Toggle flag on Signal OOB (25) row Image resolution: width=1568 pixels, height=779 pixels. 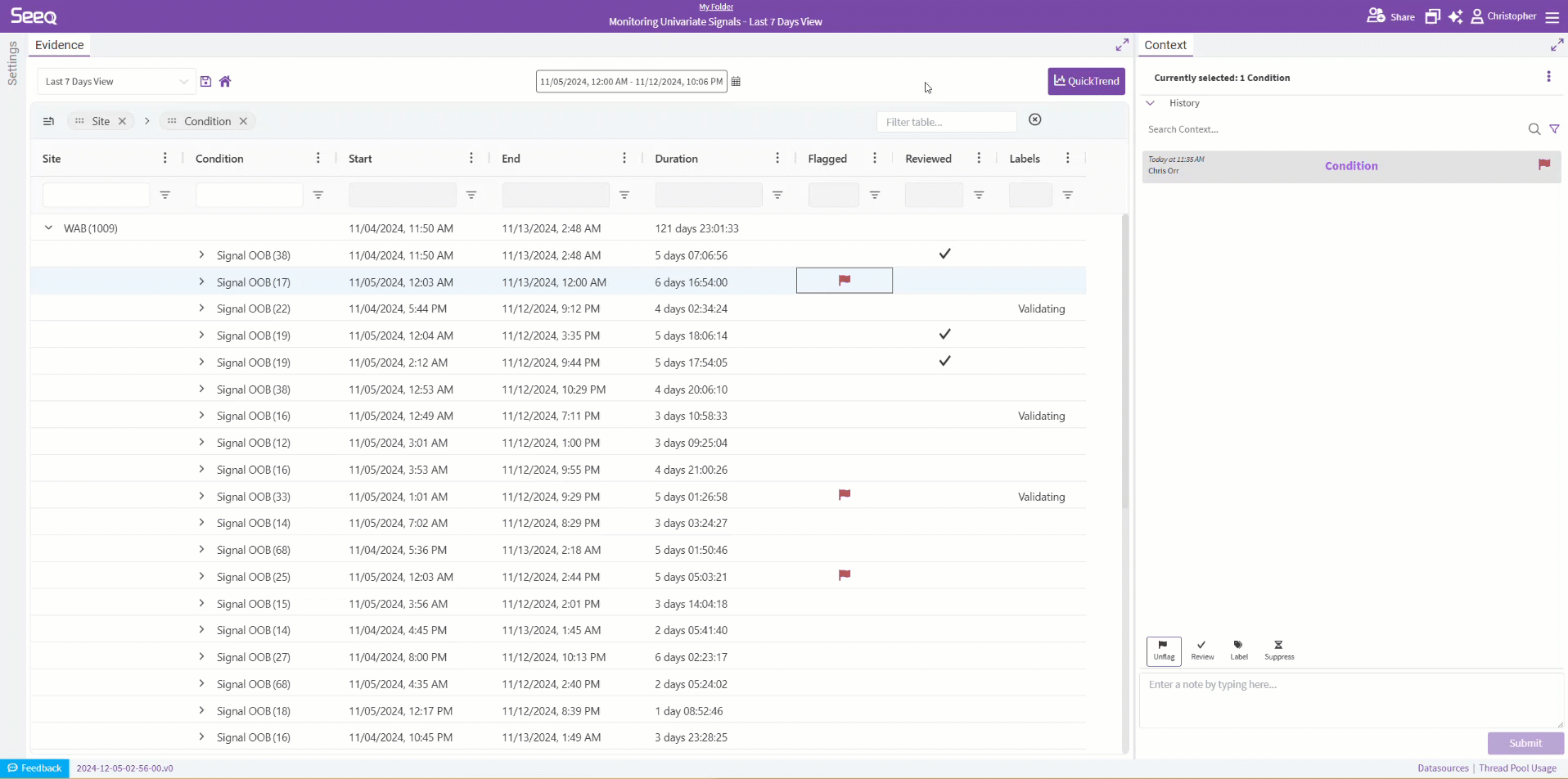[844, 575]
